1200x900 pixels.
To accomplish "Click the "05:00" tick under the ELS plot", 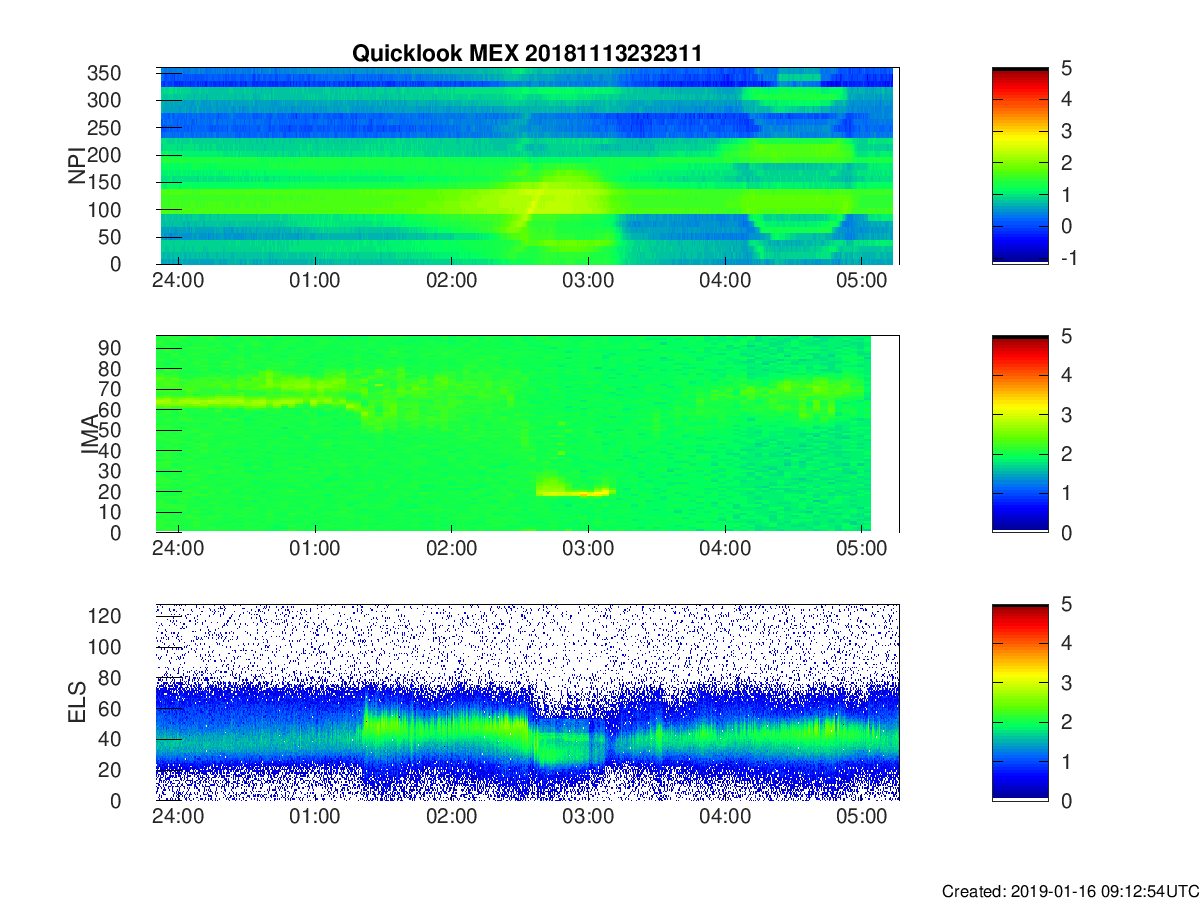I will tap(862, 816).
